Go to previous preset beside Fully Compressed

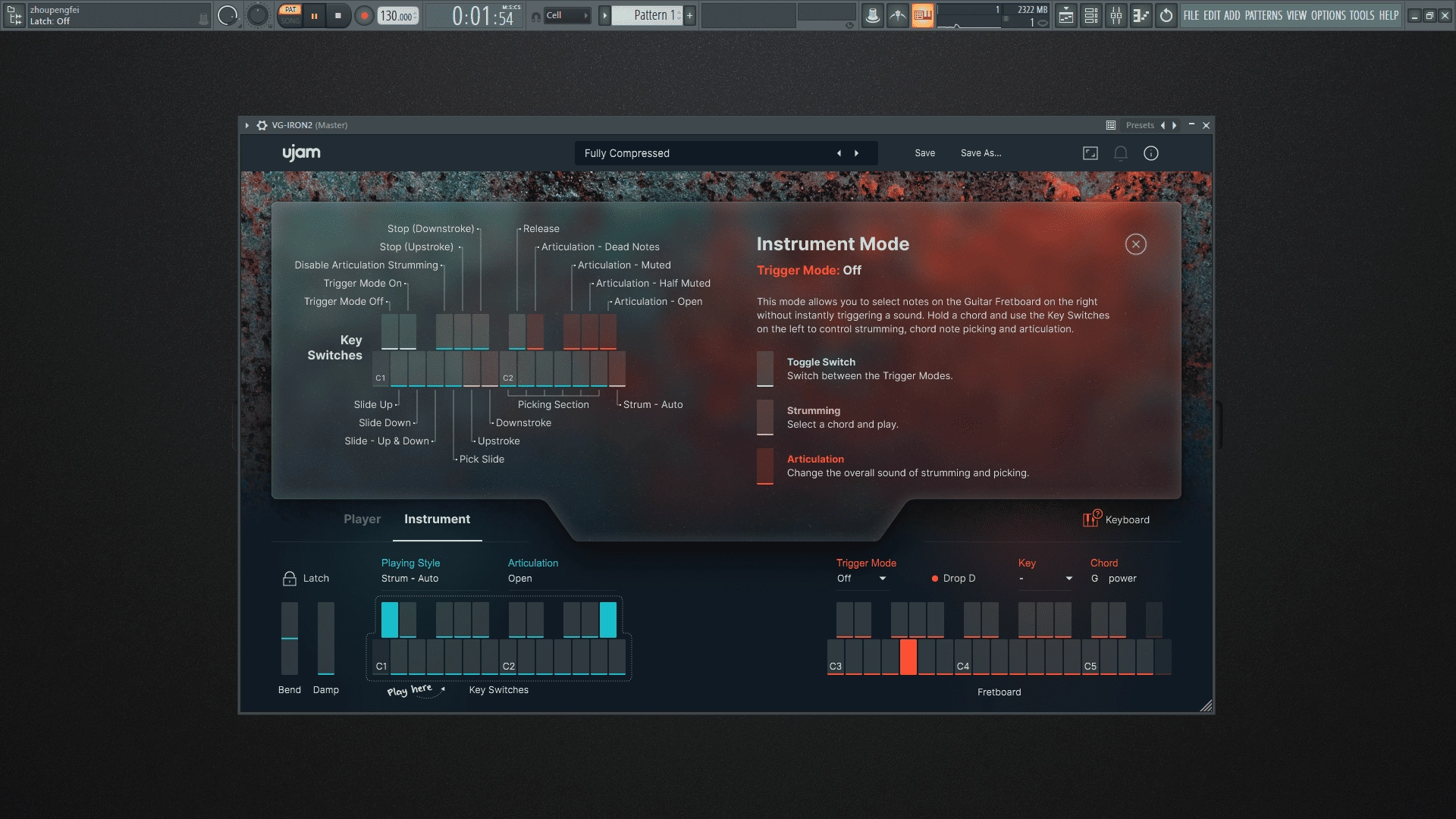pos(839,153)
